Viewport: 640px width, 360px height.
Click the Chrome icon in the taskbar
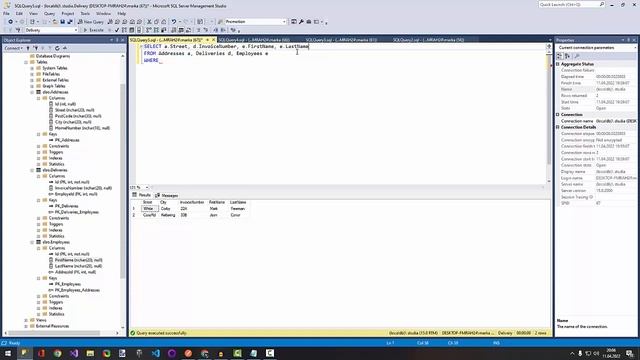pos(58,353)
